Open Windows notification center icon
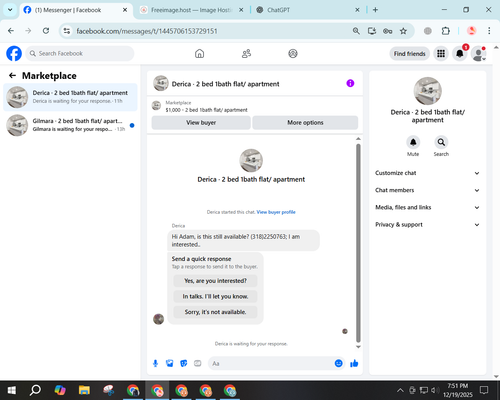The height and width of the screenshot is (400, 500). point(484,390)
